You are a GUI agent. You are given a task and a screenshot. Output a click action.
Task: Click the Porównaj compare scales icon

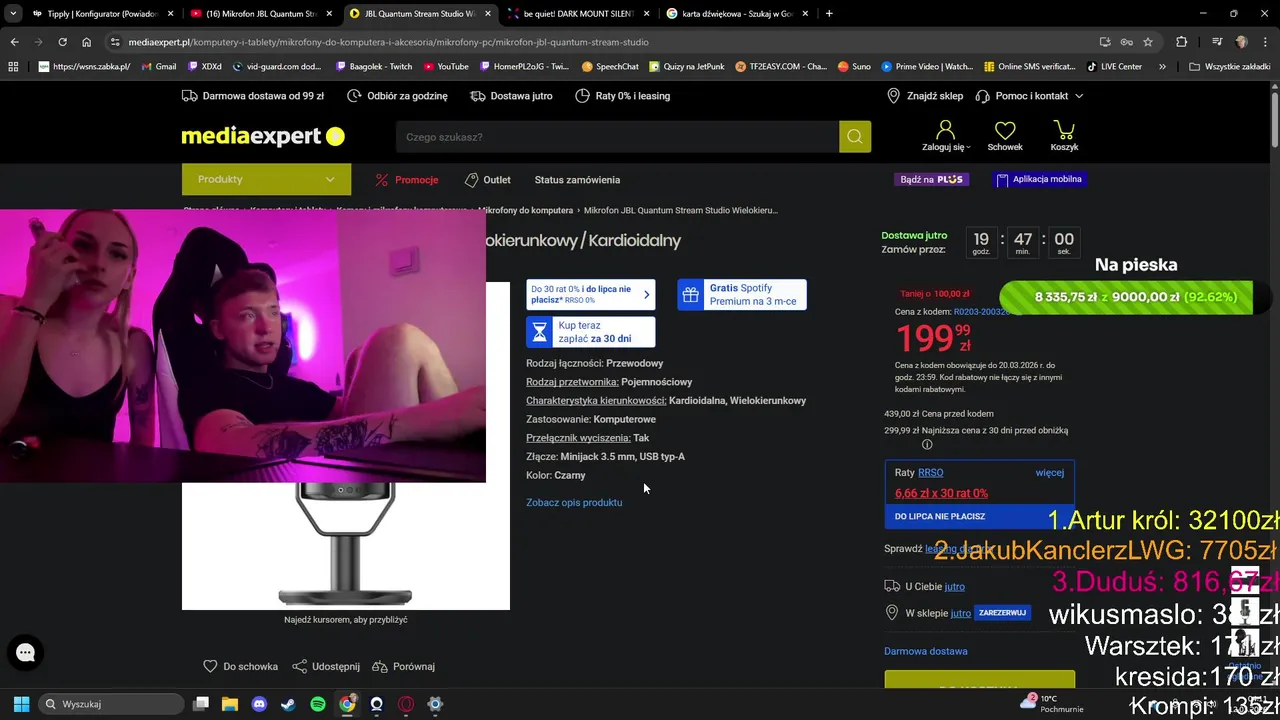(403, 667)
